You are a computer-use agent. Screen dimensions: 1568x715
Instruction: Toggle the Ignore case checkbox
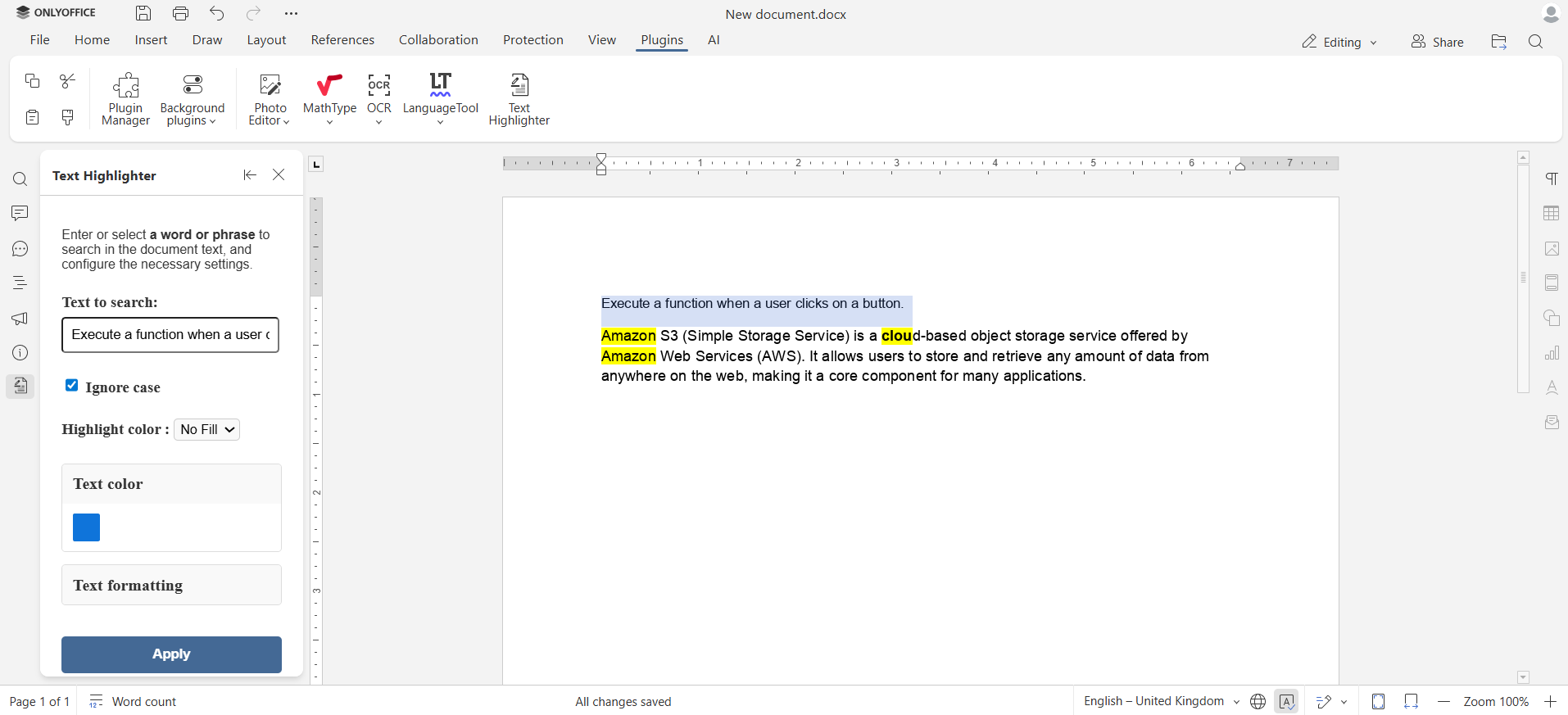(x=72, y=386)
